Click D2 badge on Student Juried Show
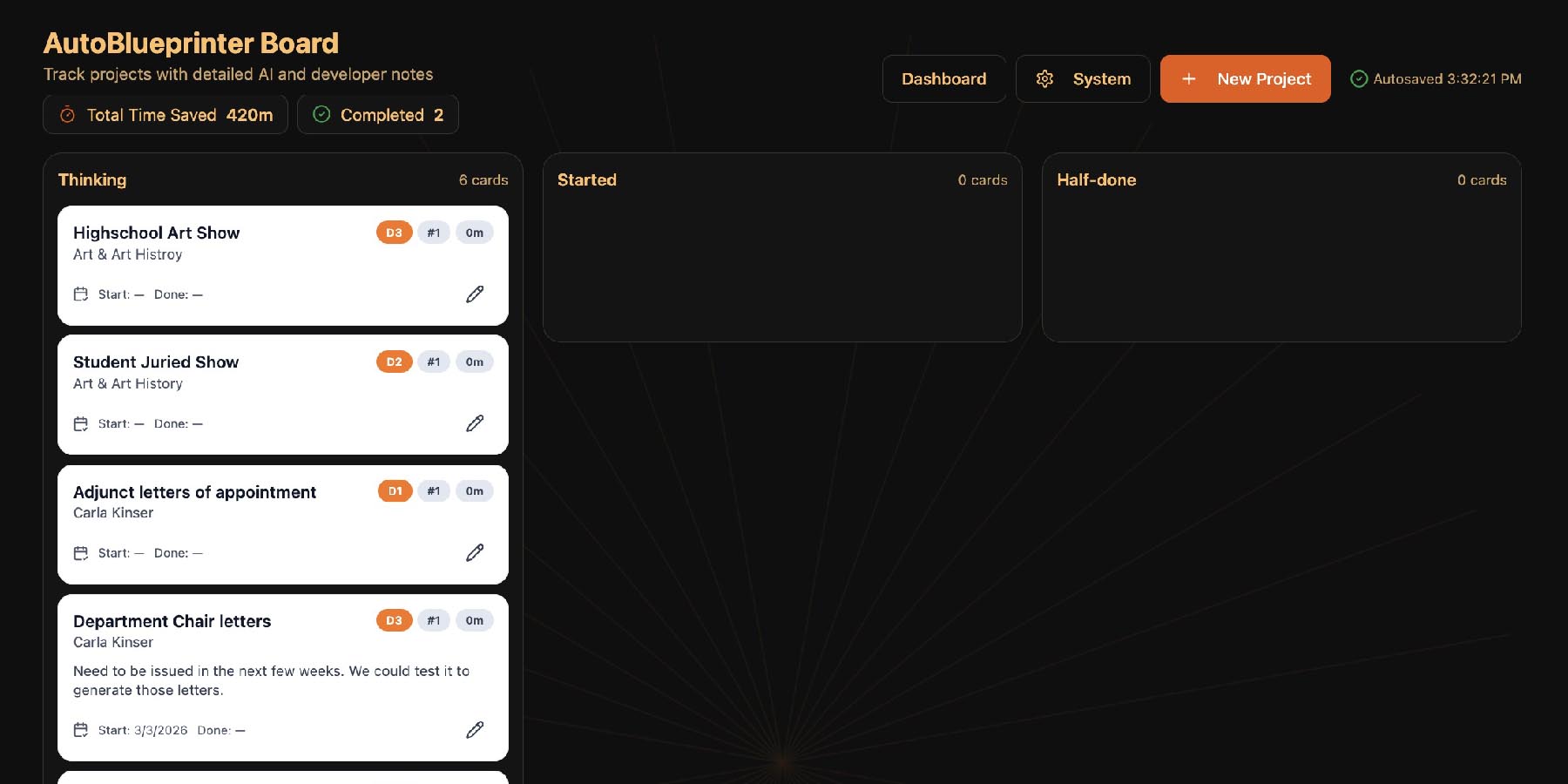The image size is (1568, 784). (x=394, y=362)
